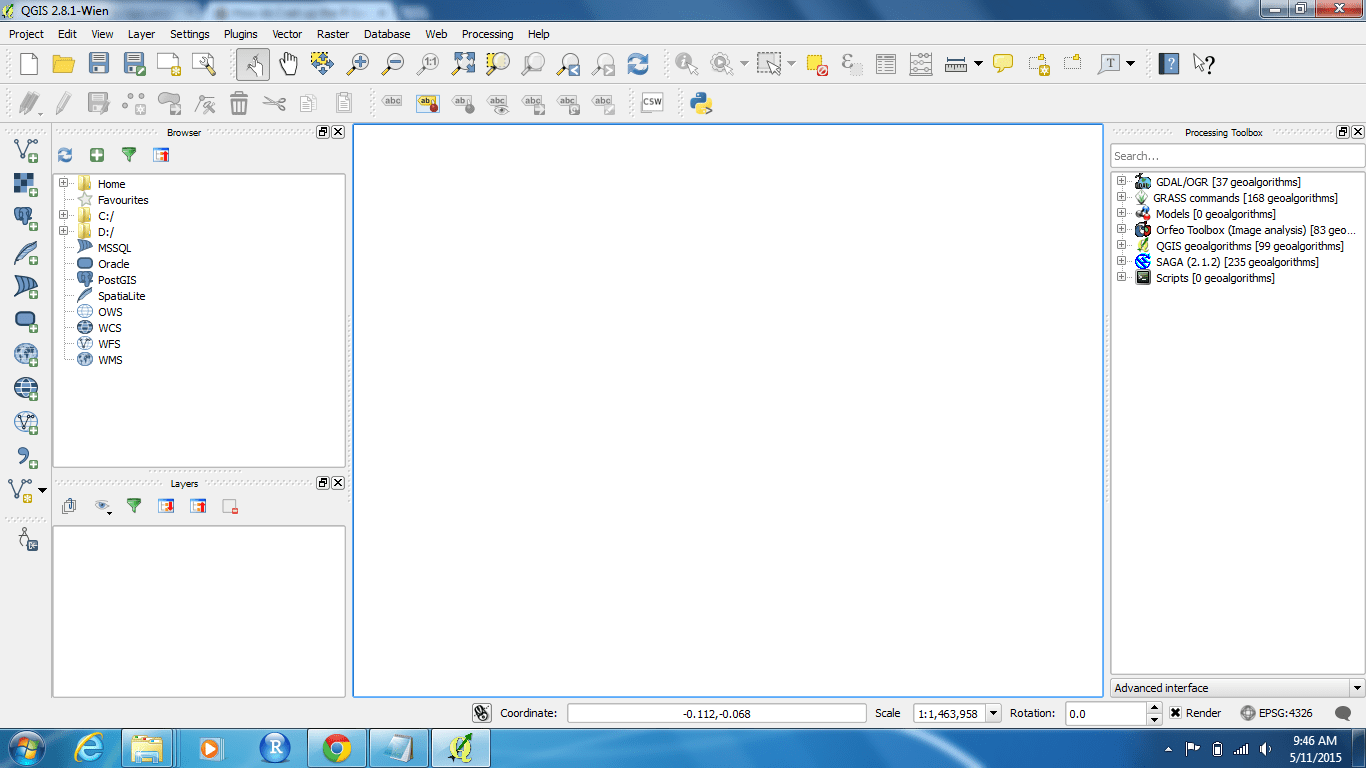Viewport: 1366px width, 768px height.
Task: Open the Python Console
Action: 700,102
